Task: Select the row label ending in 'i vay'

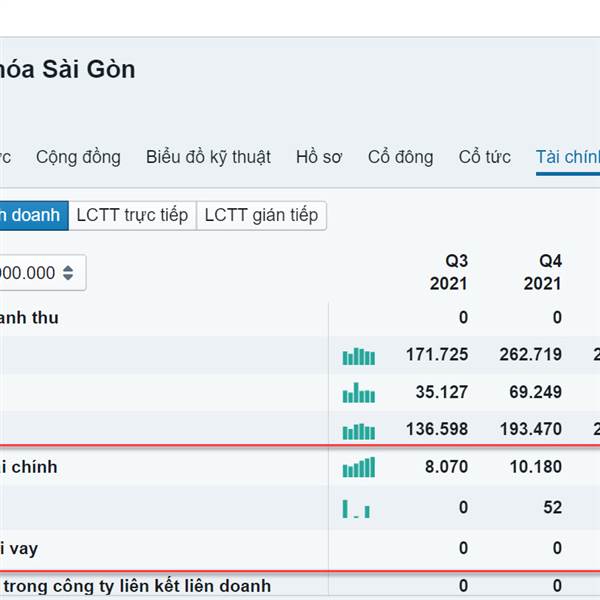Action: 19,549
